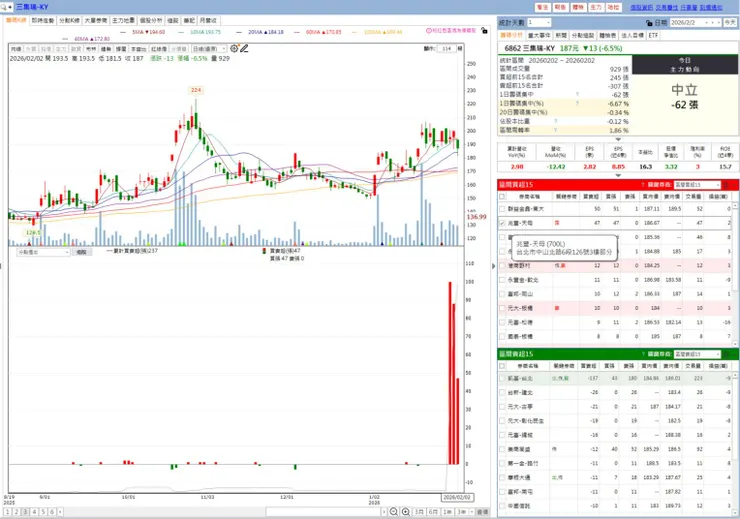Click the 6862 三集瑞-KY stock title
The width and height of the screenshot is (740, 519).
click(530, 48)
